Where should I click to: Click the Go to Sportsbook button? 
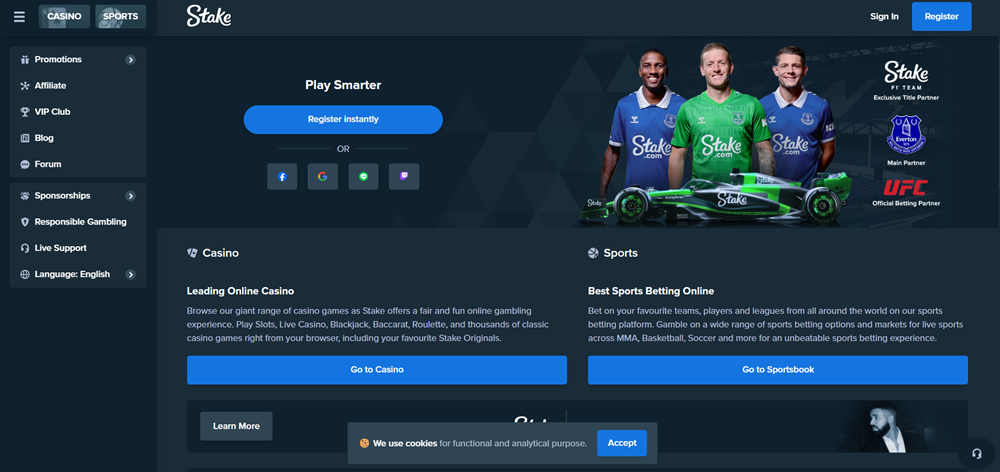tap(778, 370)
